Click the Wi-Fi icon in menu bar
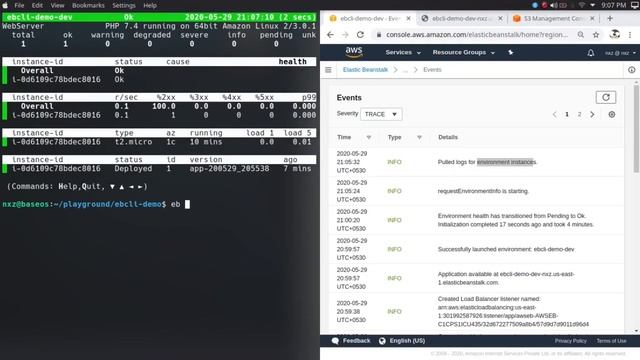The height and width of the screenshot is (360, 640). (581, 5)
